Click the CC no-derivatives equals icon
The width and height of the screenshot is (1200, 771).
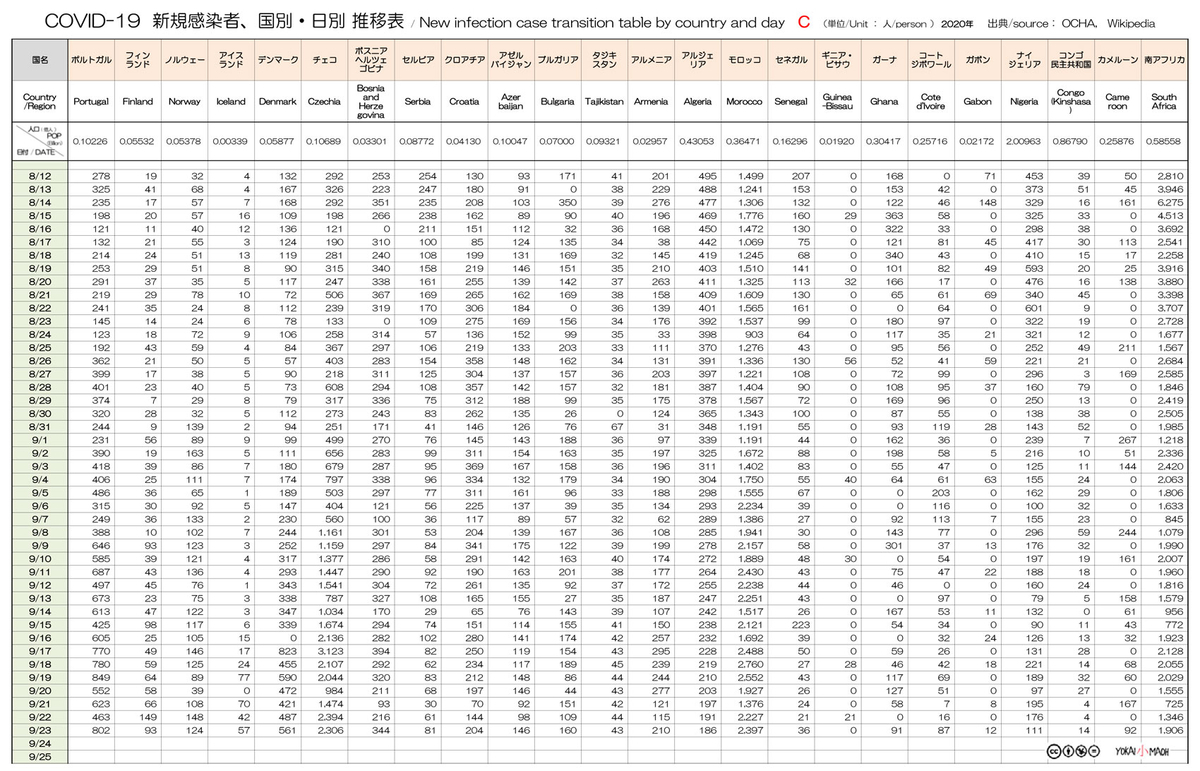(x=1094, y=752)
